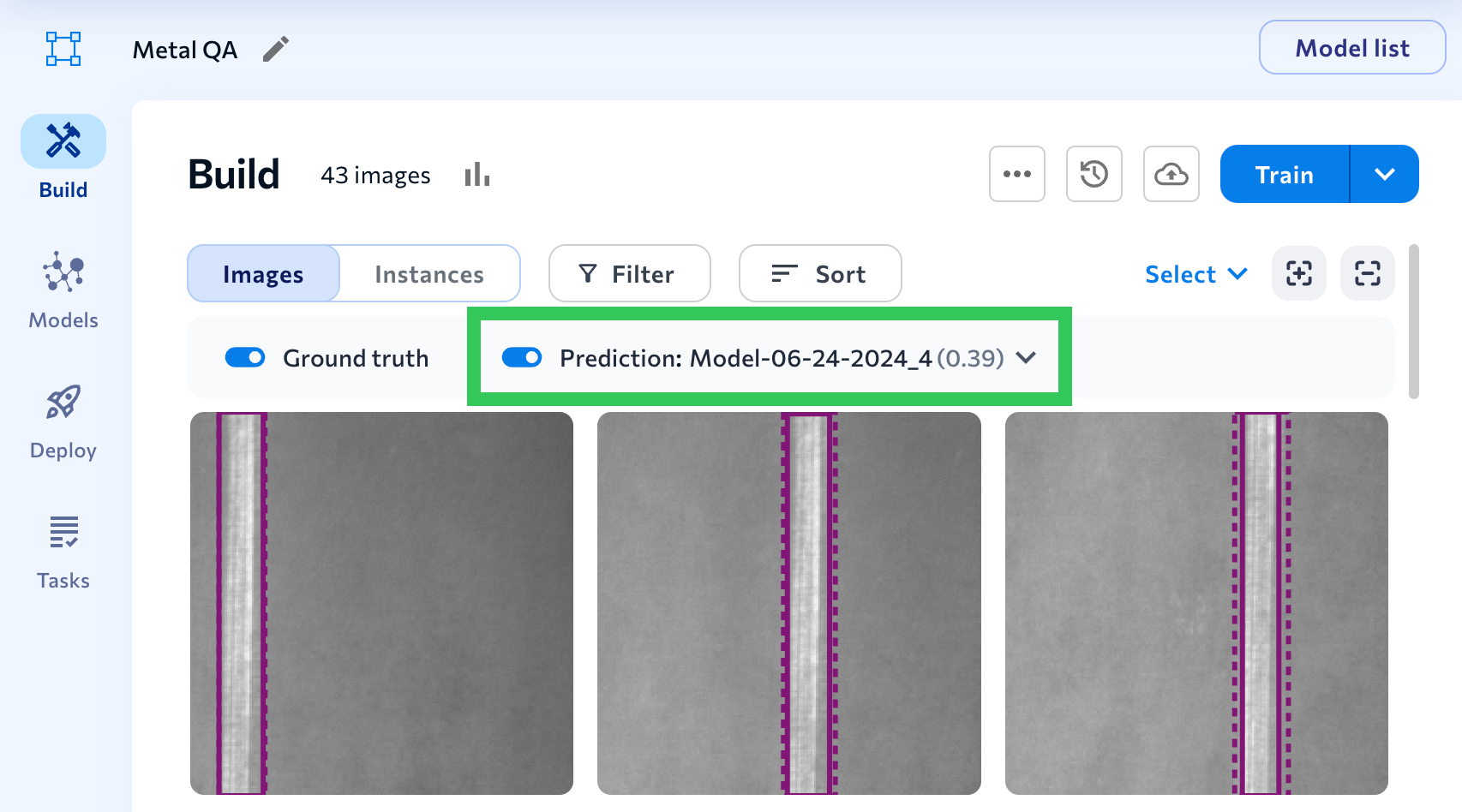The image size is (1462, 812).
Task: Expand the Model-06-24-2024_4 prediction dropdown
Action: 1027,358
